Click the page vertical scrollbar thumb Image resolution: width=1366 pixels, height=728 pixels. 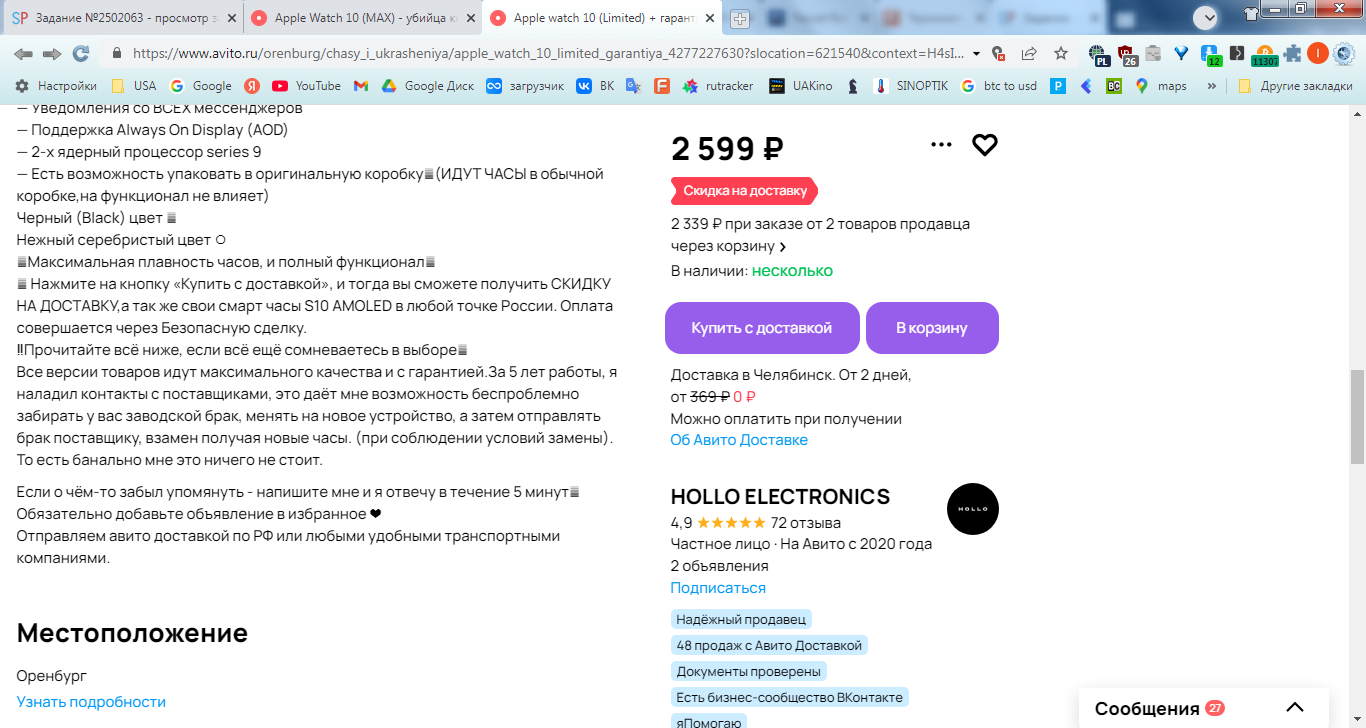point(1357,416)
